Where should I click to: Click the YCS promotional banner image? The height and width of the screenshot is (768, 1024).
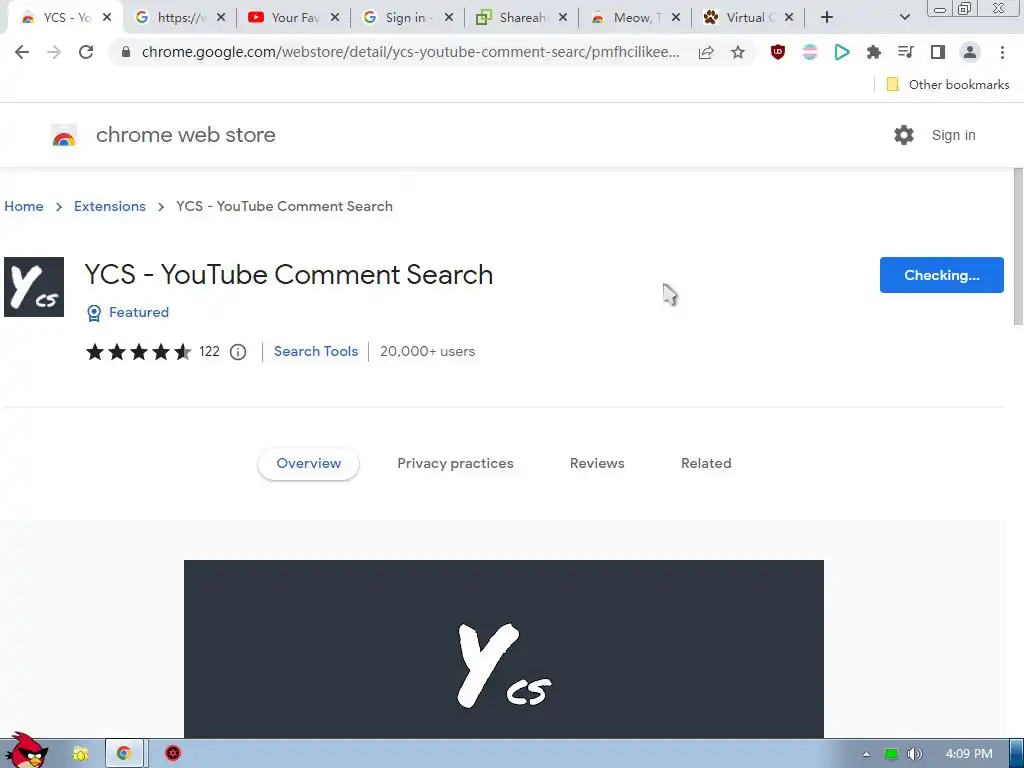(504, 649)
